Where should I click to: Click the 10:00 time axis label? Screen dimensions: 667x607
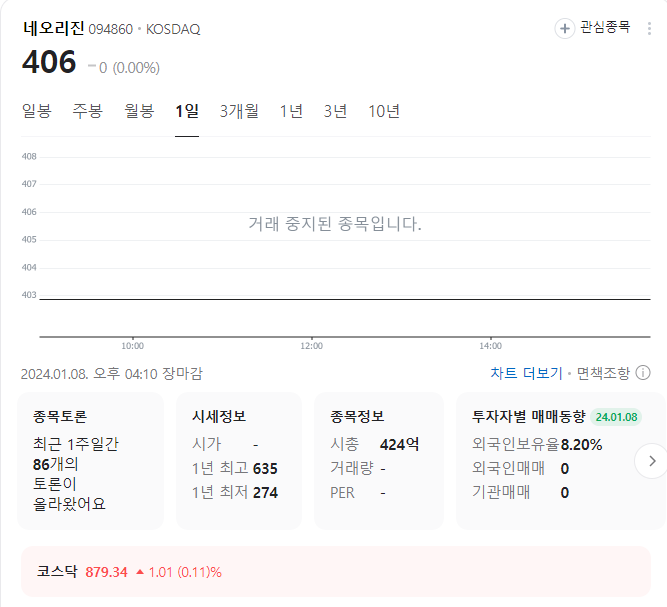click(x=133, y=346)
